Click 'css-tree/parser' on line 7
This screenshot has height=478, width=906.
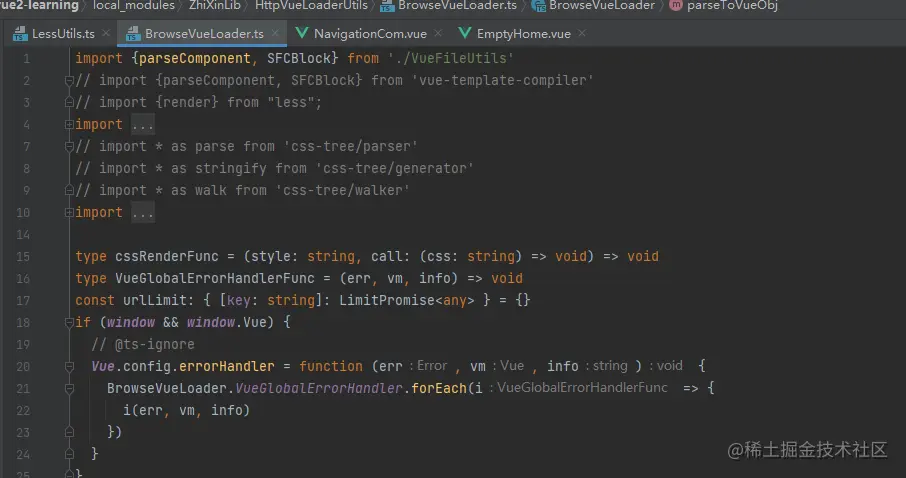point(350,146)
